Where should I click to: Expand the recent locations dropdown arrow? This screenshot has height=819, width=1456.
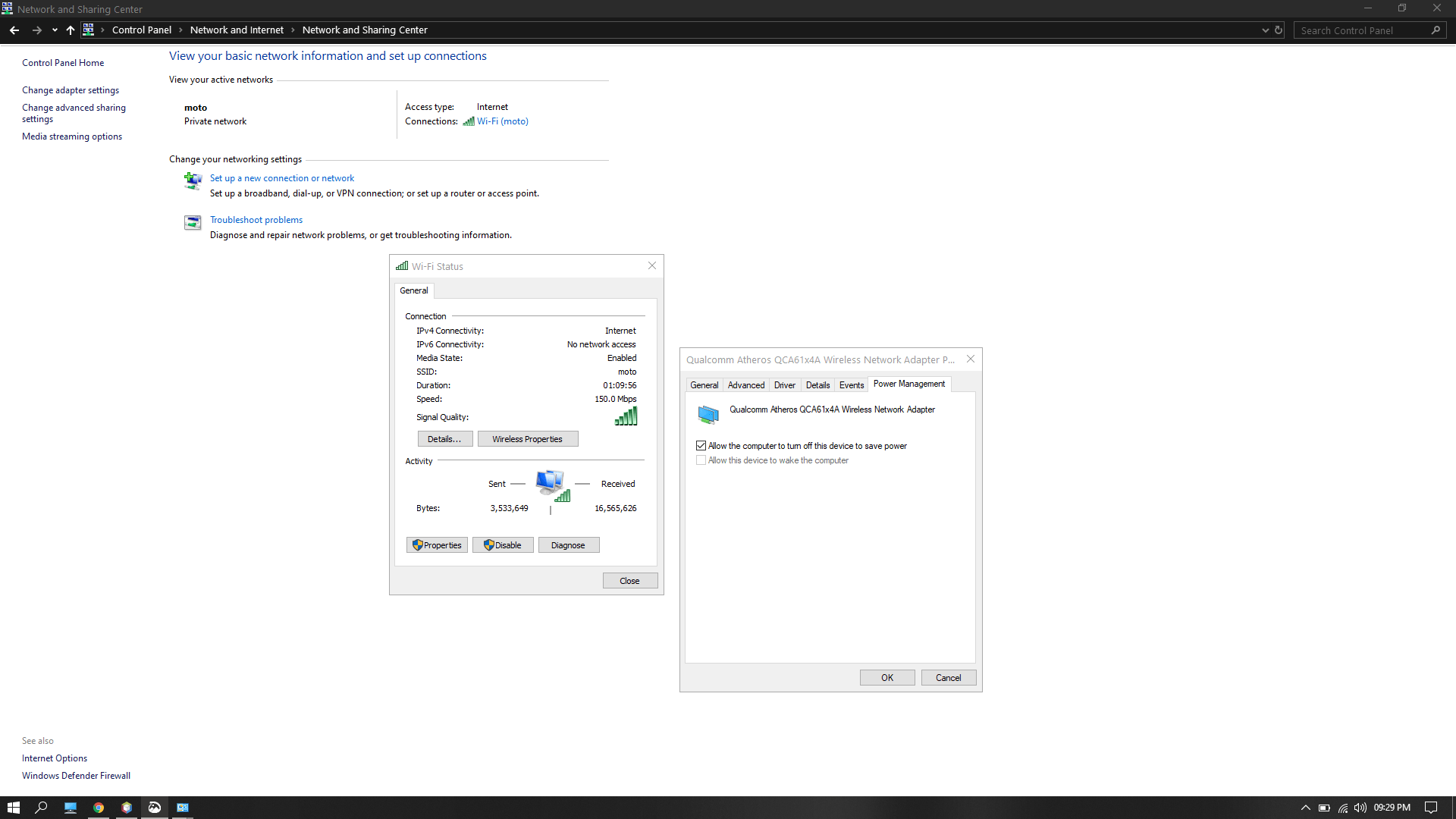(55, 30)
